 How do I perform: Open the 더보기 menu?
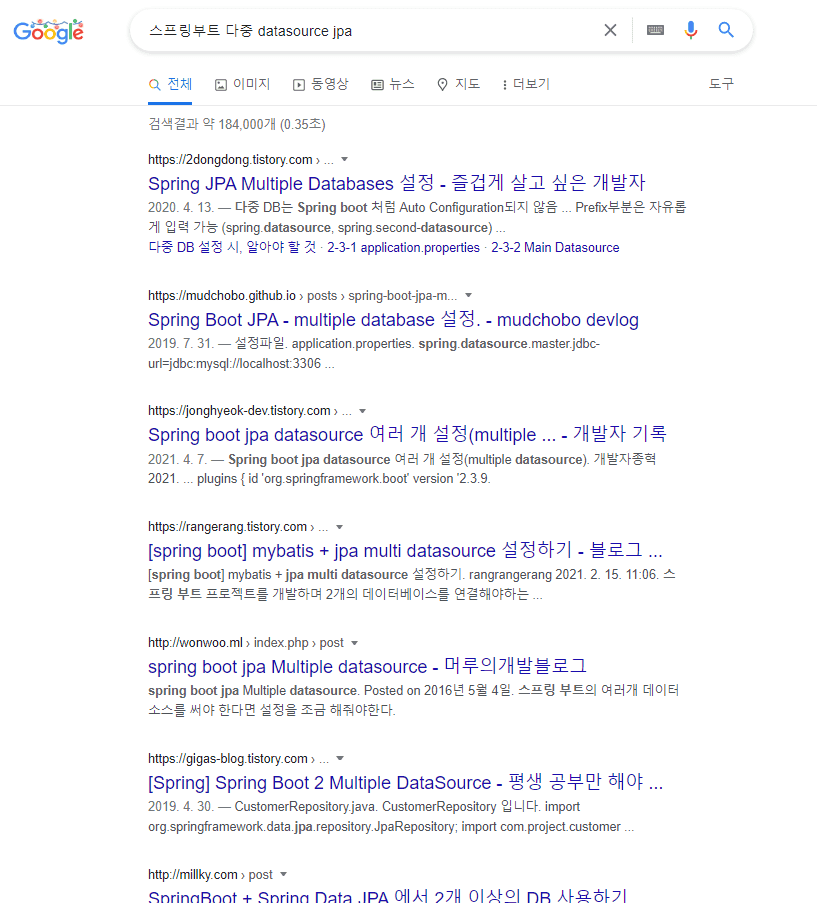(526, 85)
